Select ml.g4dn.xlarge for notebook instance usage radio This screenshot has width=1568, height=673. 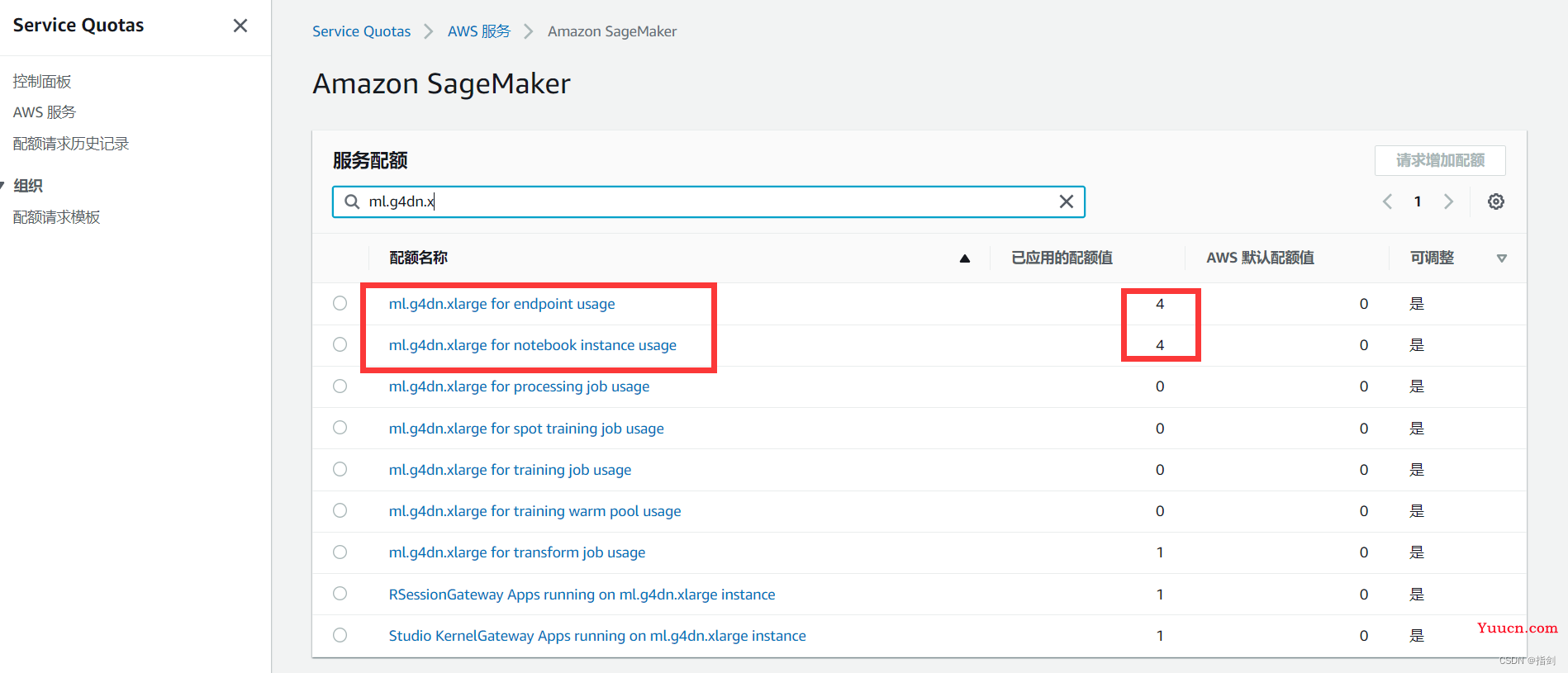pos(340,344)
